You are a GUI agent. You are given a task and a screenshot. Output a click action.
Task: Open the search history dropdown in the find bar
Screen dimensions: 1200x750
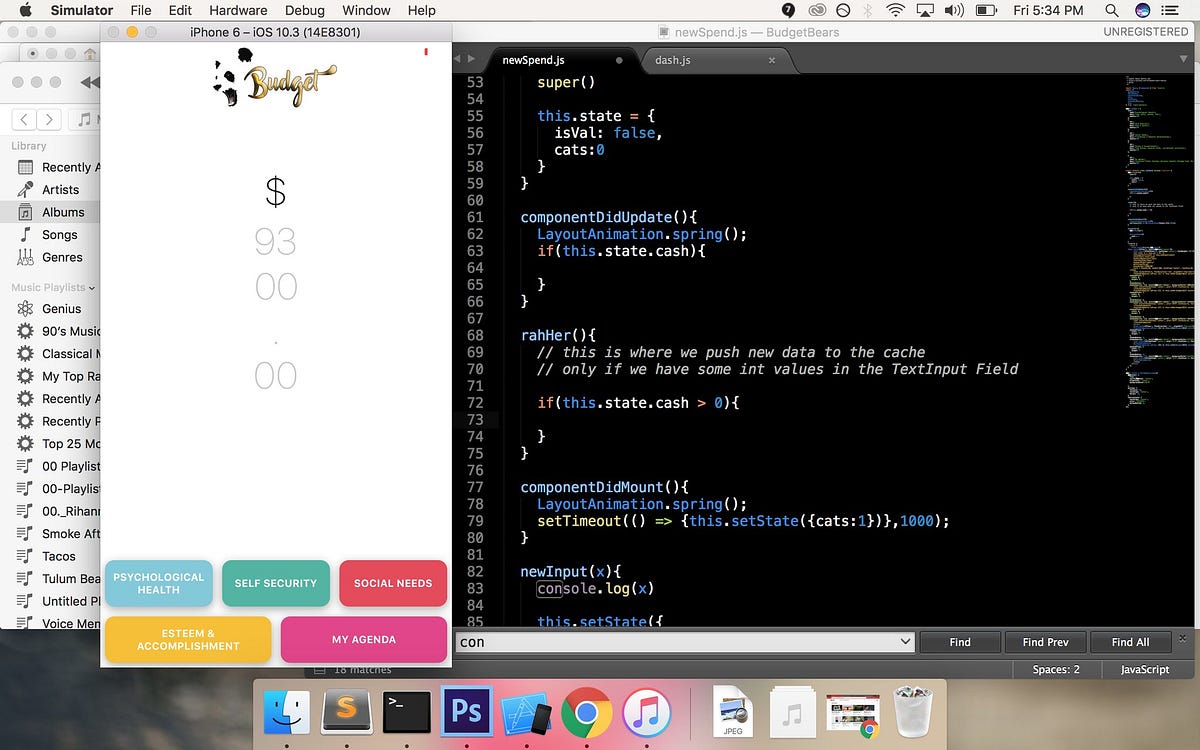903,641
